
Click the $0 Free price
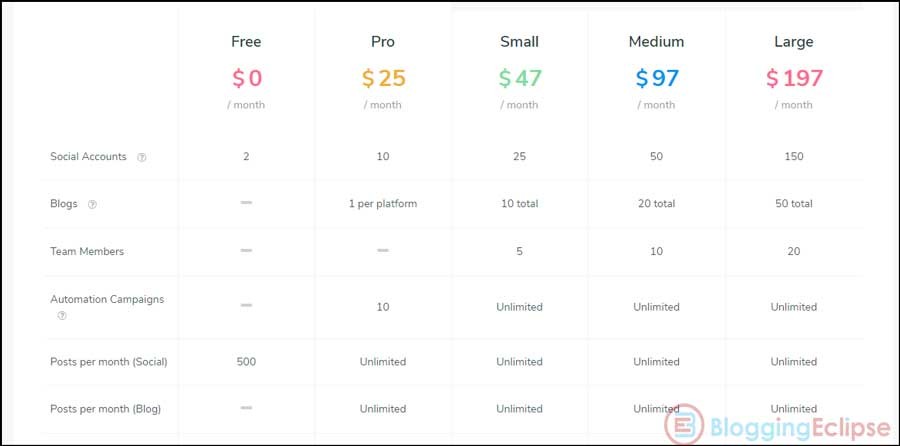point(247,78)
